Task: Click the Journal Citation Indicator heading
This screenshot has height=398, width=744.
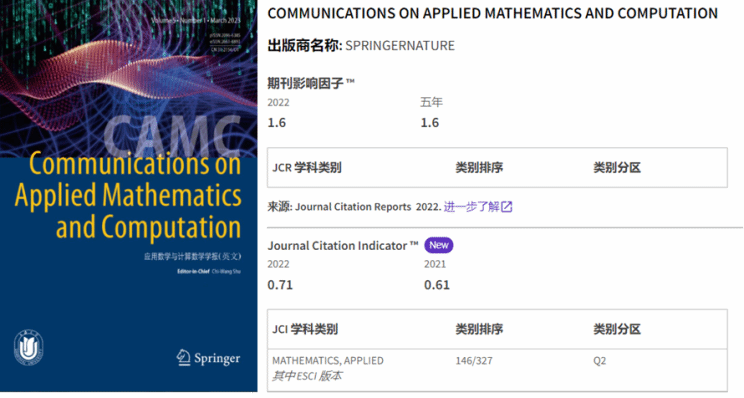Action: [x=343, y=246]
